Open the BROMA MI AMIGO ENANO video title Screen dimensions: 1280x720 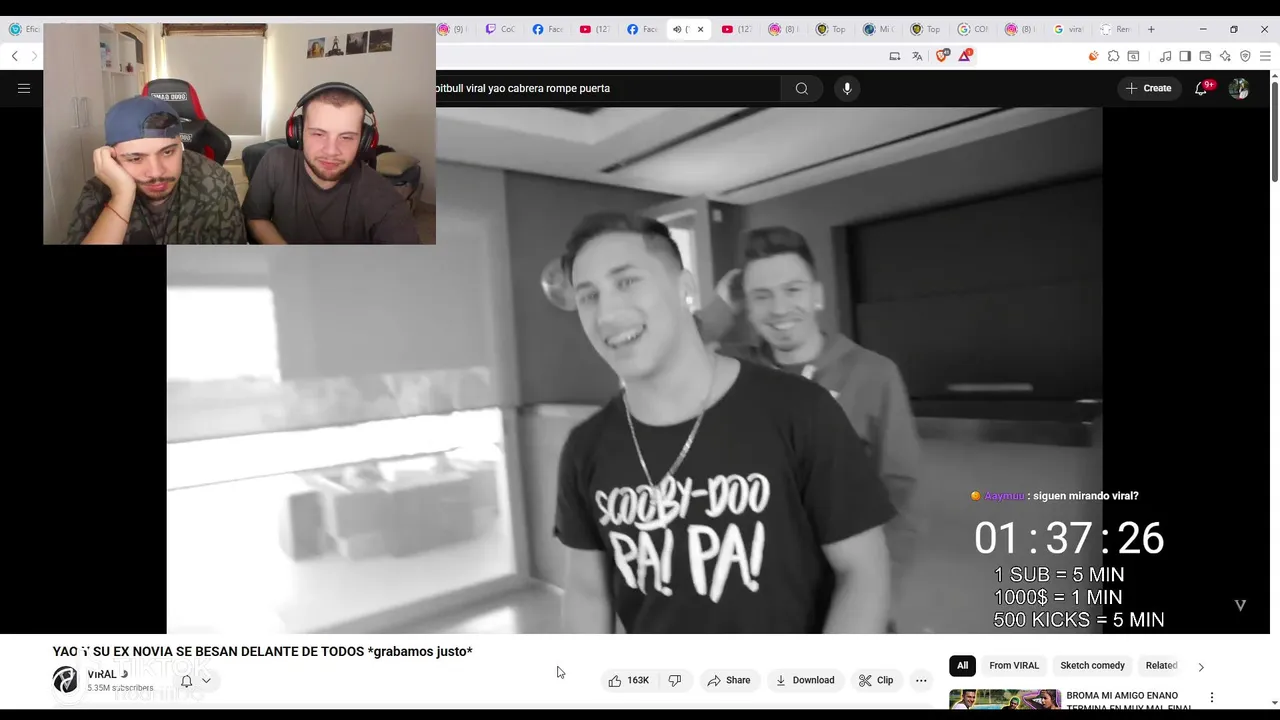[x=1129, y=701]
